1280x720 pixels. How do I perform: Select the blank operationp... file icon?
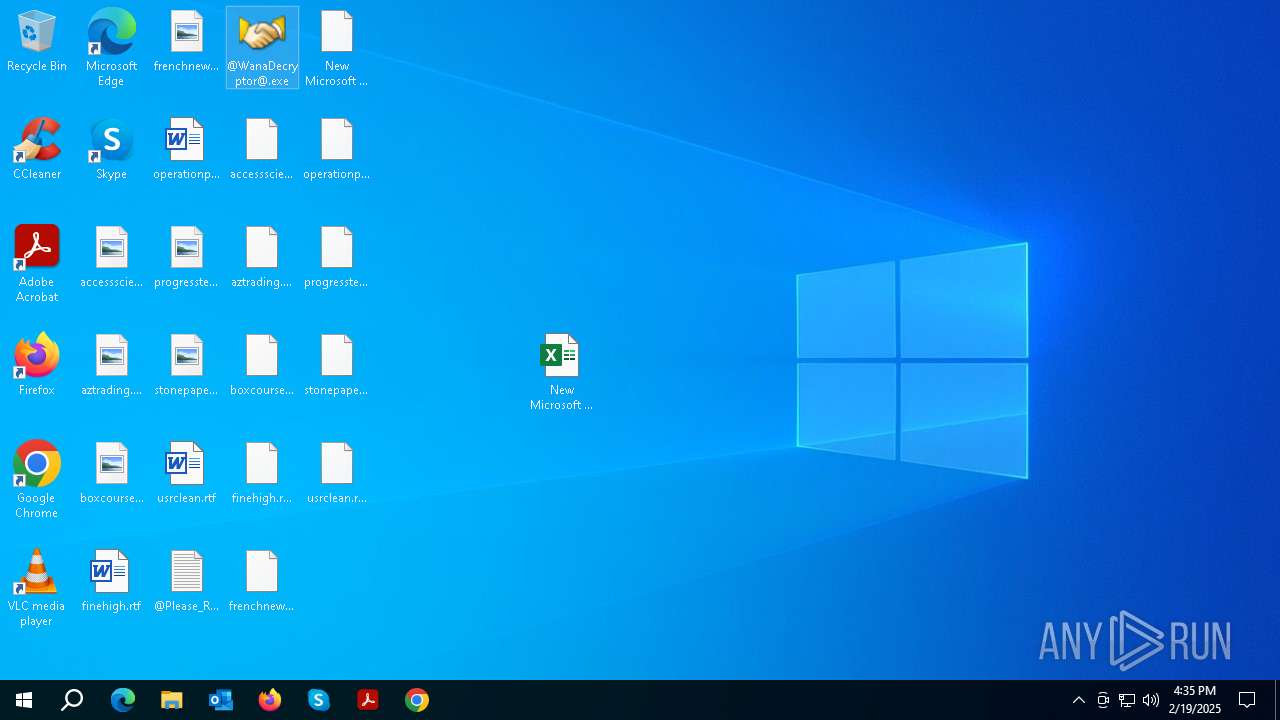[x=337, y=151]
